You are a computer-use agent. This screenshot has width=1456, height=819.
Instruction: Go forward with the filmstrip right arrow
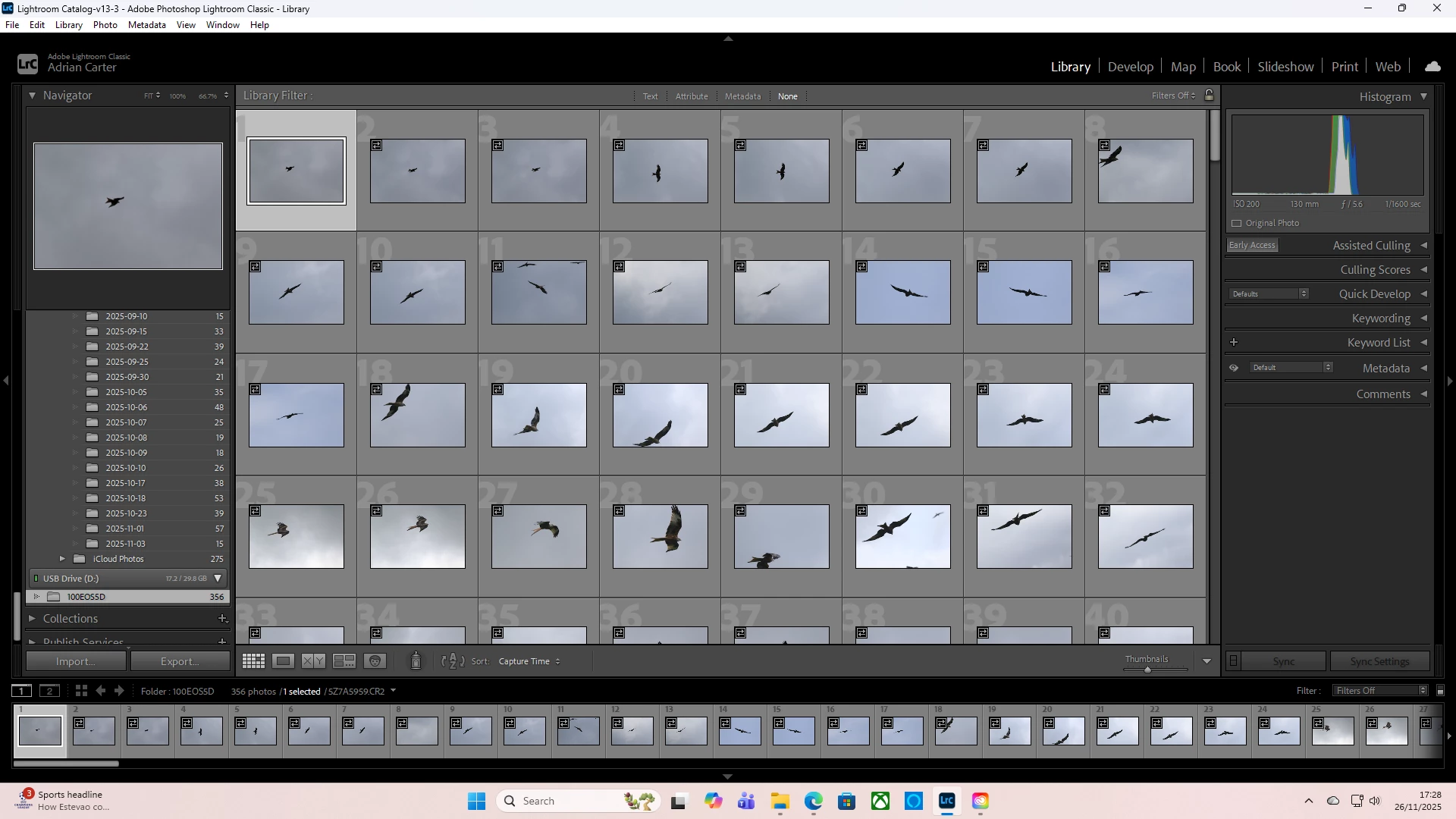click(119, 691)
